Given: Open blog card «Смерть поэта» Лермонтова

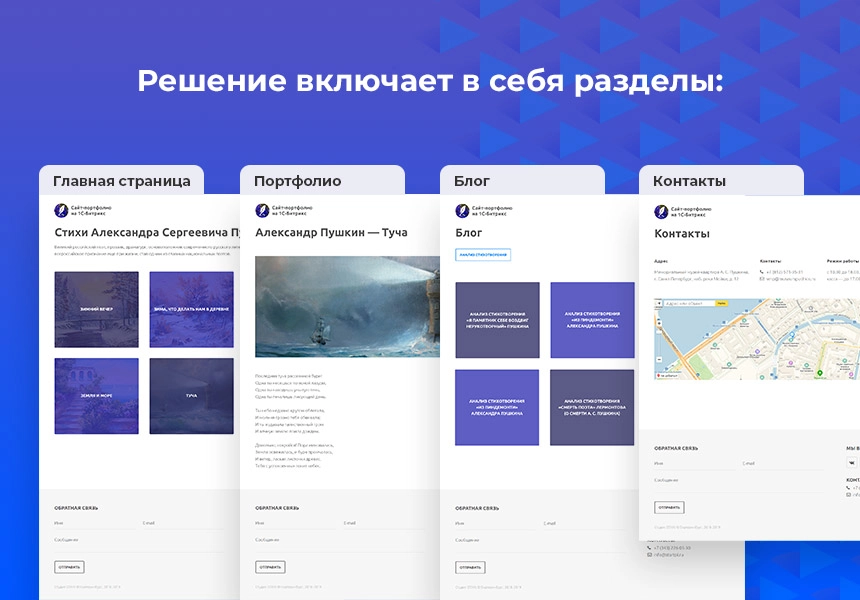Looking at the screenshot, I should point(592,407).
